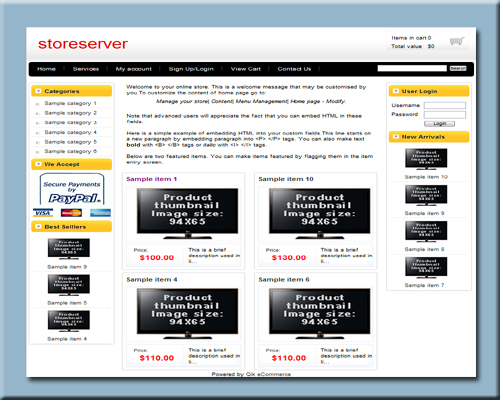Viewport: 500px width, 400px height.
Task: Go to the Contact Us page
Action: pos(294,69)
